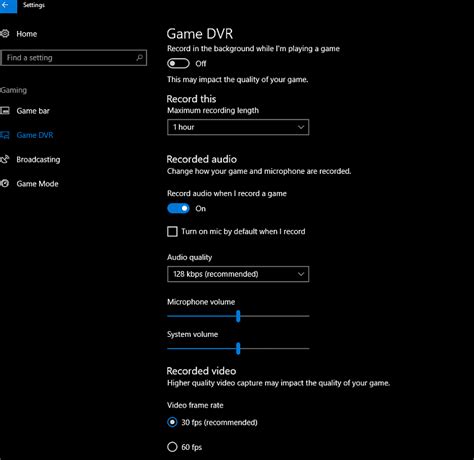This screenshot has height=460, width=474.
Task: Select the 30 fps (recommended) option
Action: pos(172,422)
